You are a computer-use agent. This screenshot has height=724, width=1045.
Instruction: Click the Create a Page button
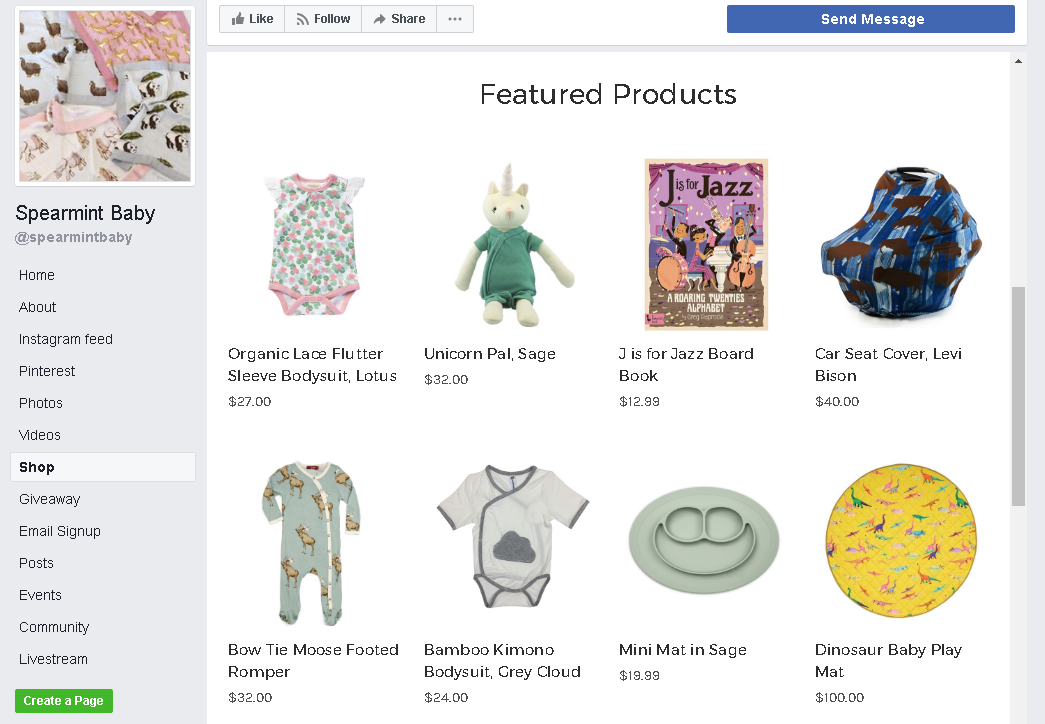[64, 701]
